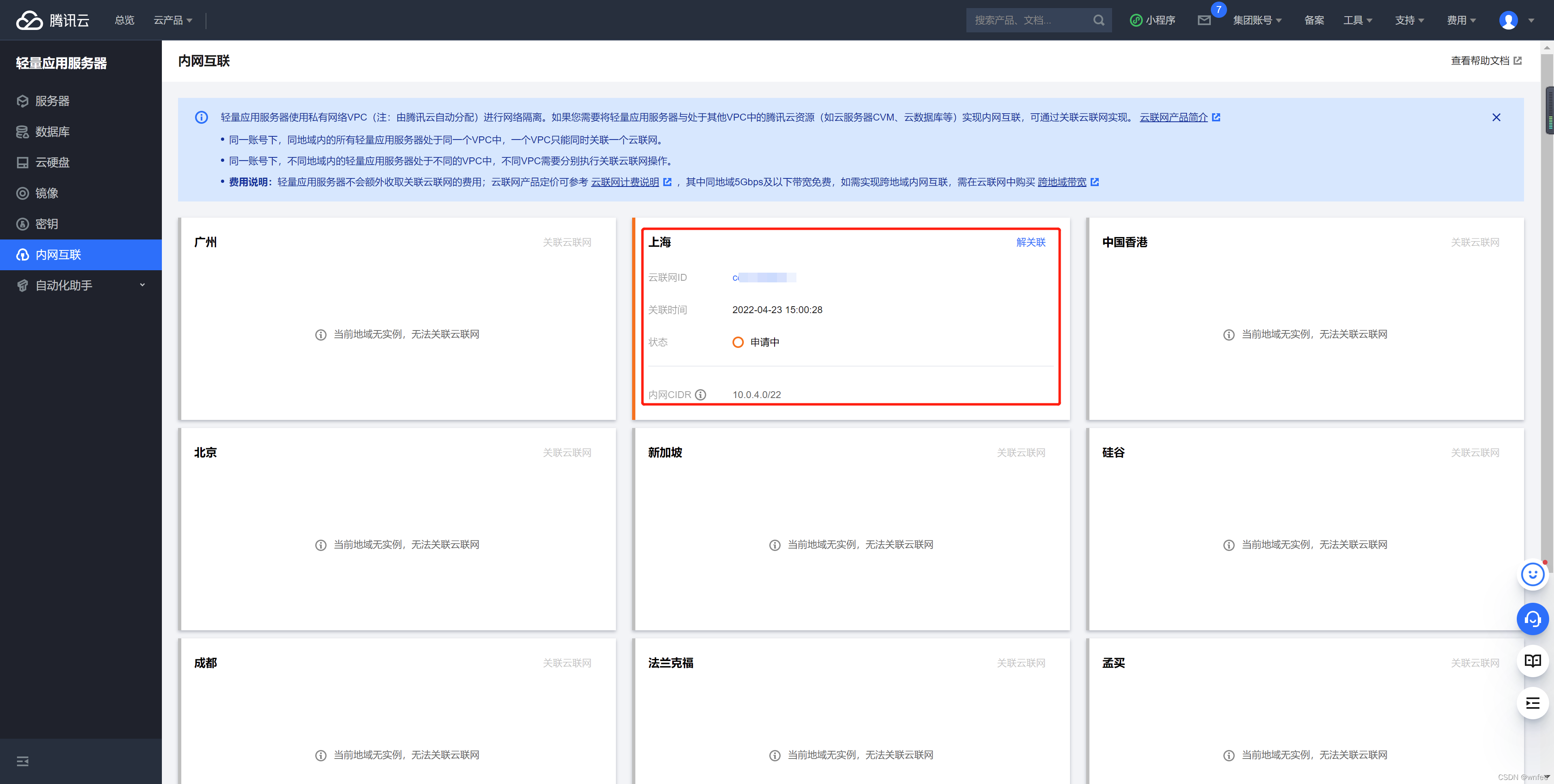Open the mail notifications icon
The image size is (1554, 784).
coord(1204,21)
